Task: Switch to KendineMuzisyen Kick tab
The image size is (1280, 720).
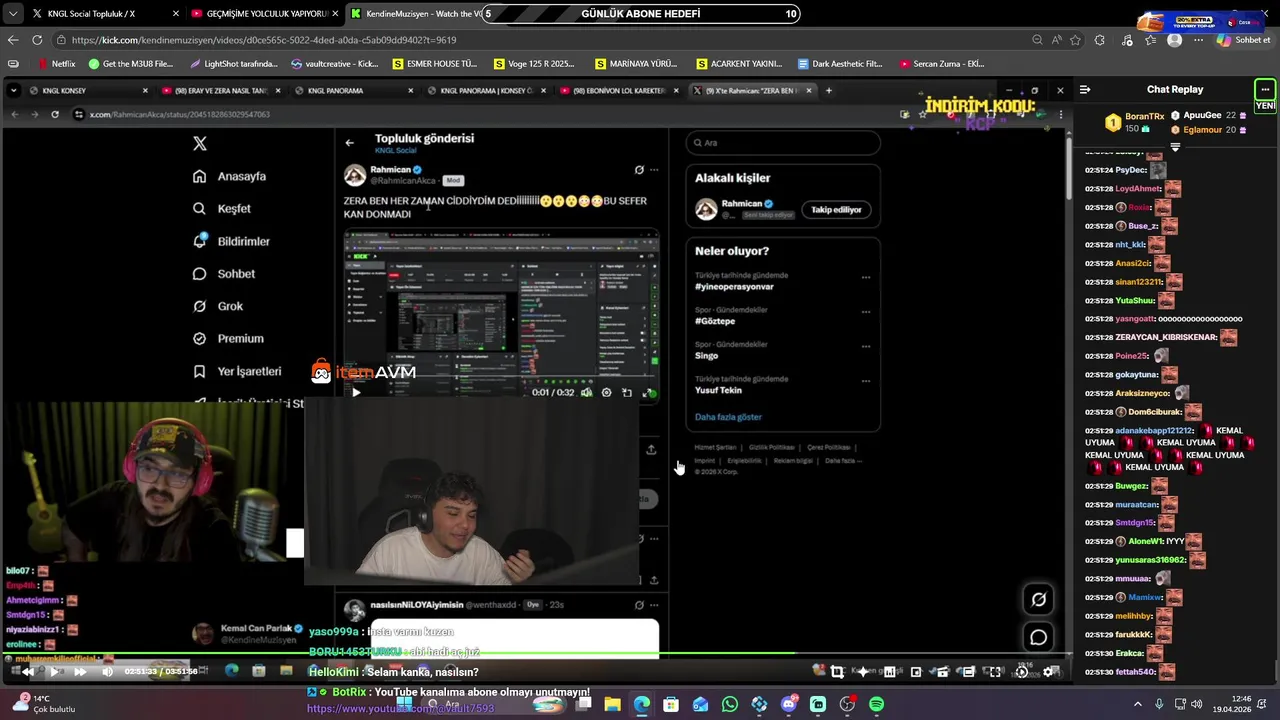Action: coord(420,14)
